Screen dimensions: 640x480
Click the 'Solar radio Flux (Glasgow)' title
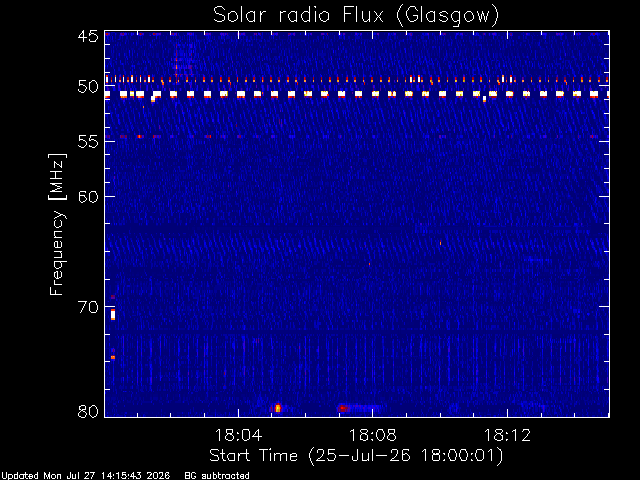(x=356, y=16)
